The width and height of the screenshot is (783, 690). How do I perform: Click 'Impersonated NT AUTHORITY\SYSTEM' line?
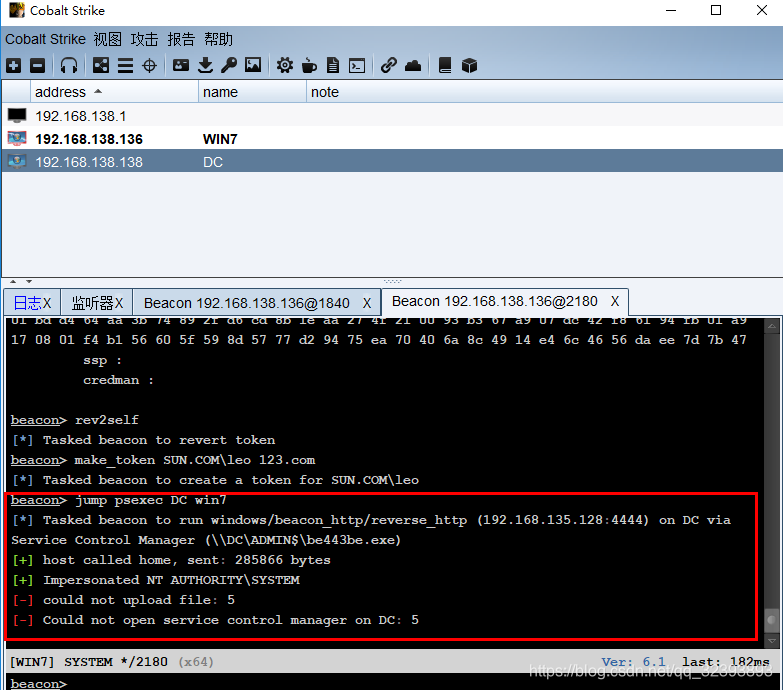(x=156, y=580)
